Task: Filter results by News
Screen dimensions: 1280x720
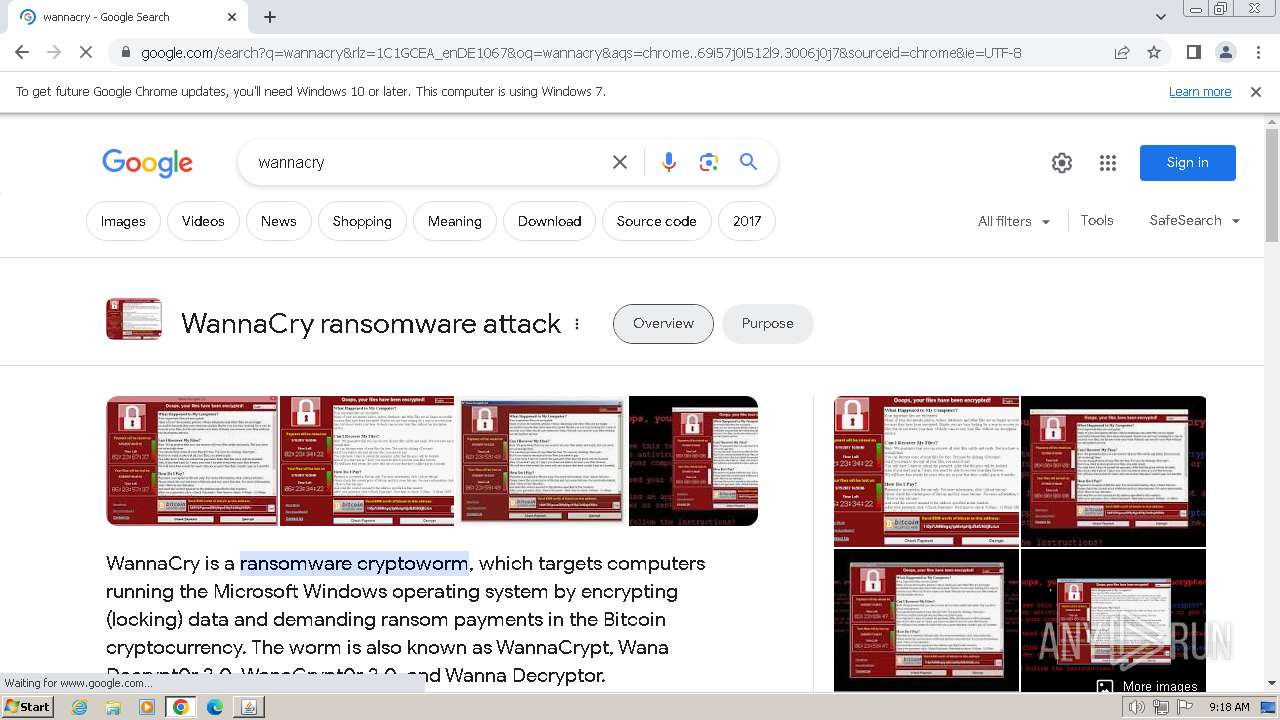Action: (279, 221)
